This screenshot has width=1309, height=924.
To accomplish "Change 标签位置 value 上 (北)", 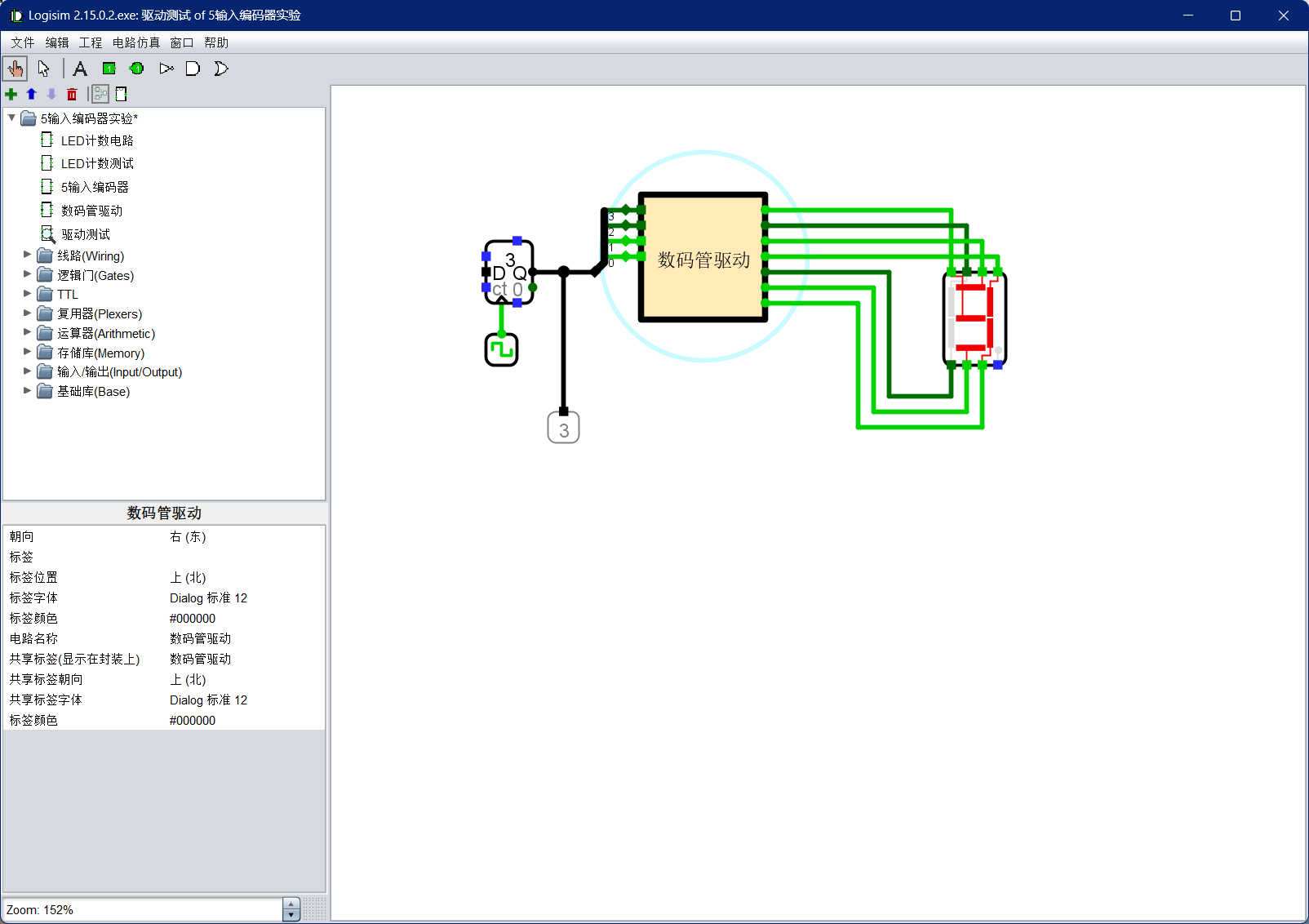I will coord(246,577).
